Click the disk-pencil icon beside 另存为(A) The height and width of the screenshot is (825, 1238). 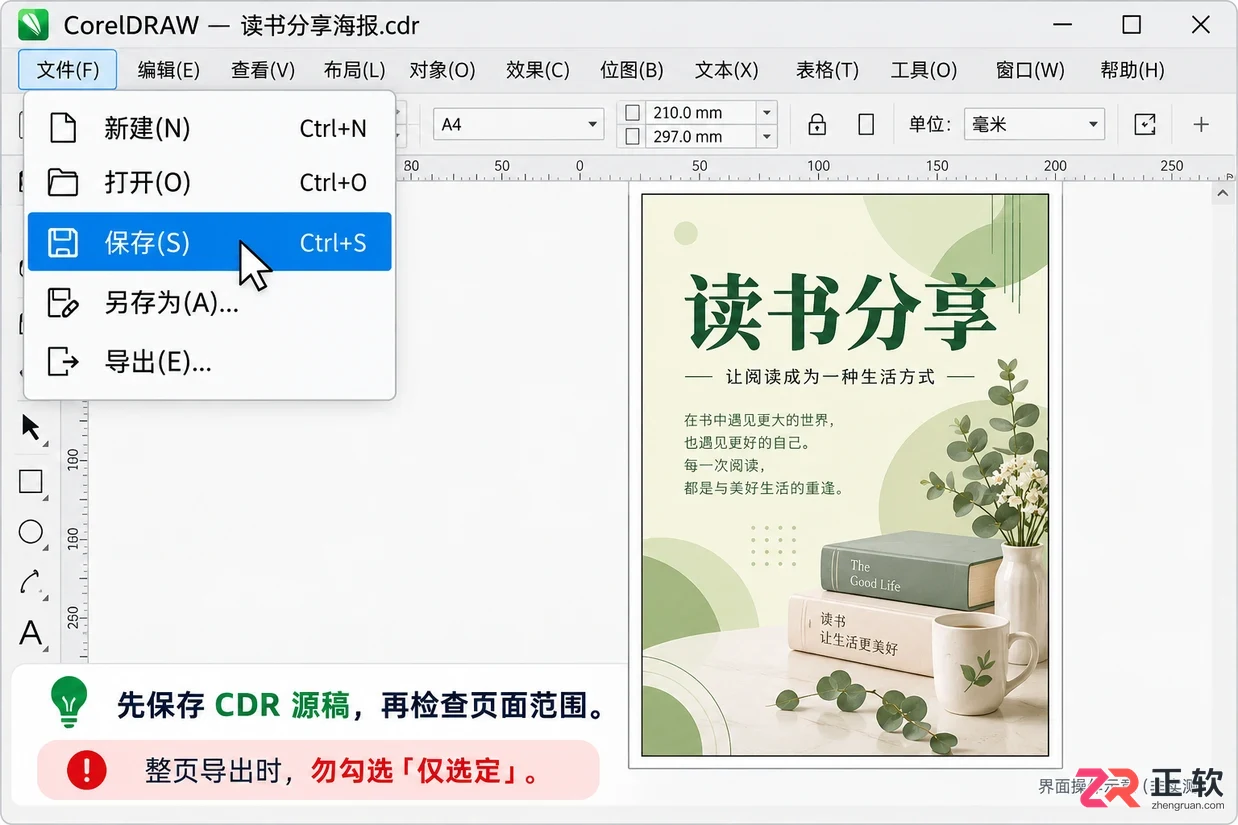tap(63, 302)
